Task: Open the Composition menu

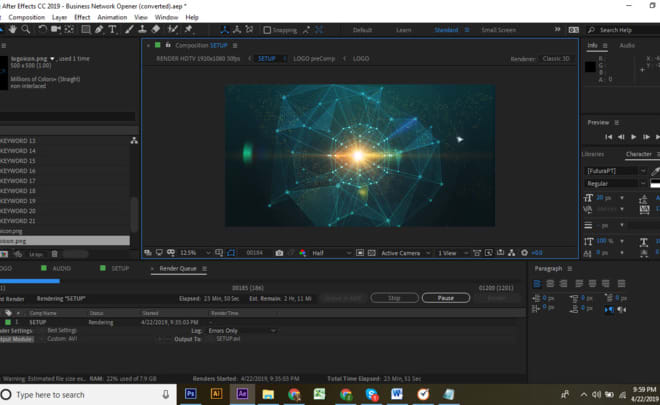Action: point(27,17)
